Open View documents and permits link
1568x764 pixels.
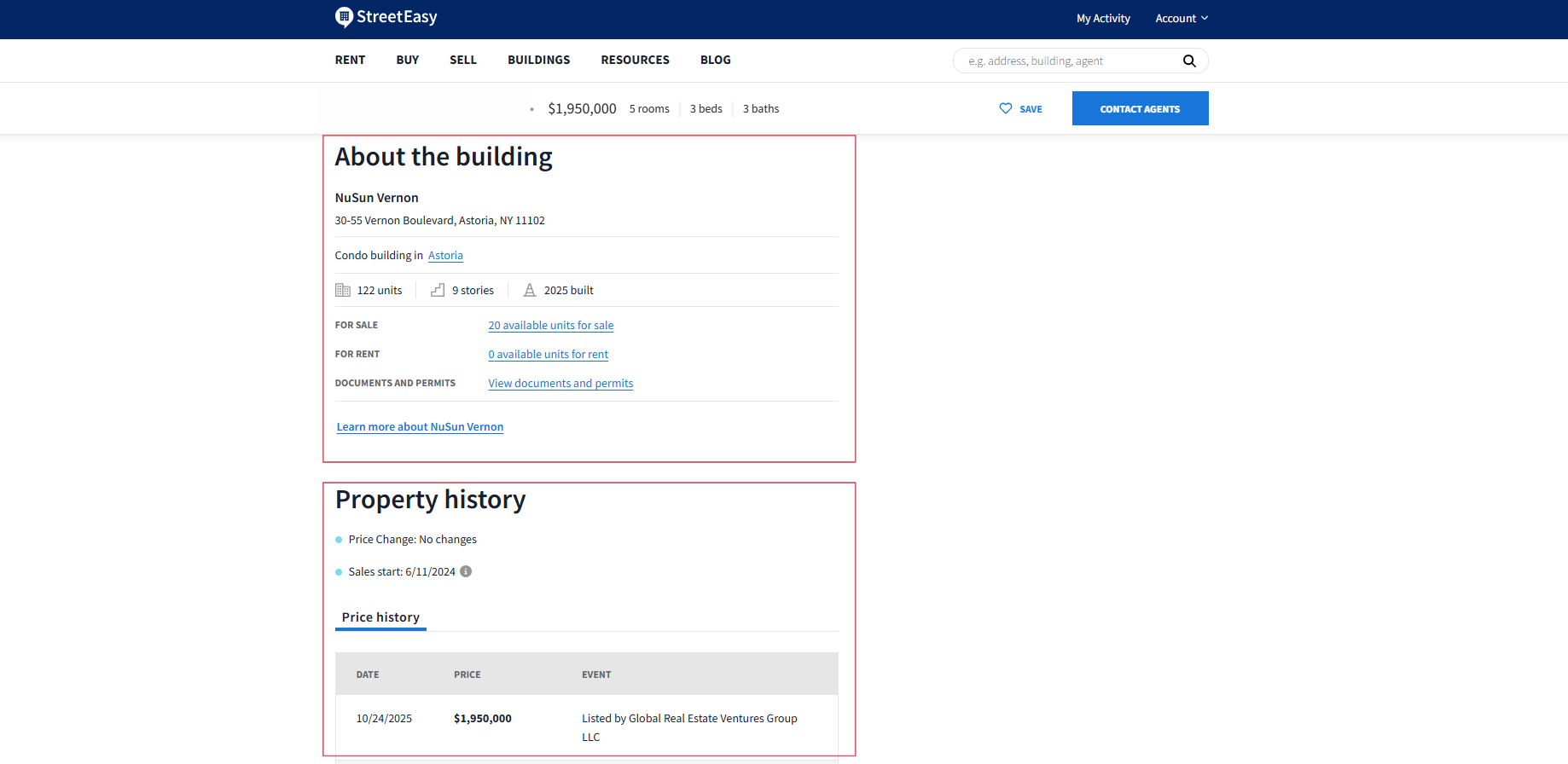[560, 383]
